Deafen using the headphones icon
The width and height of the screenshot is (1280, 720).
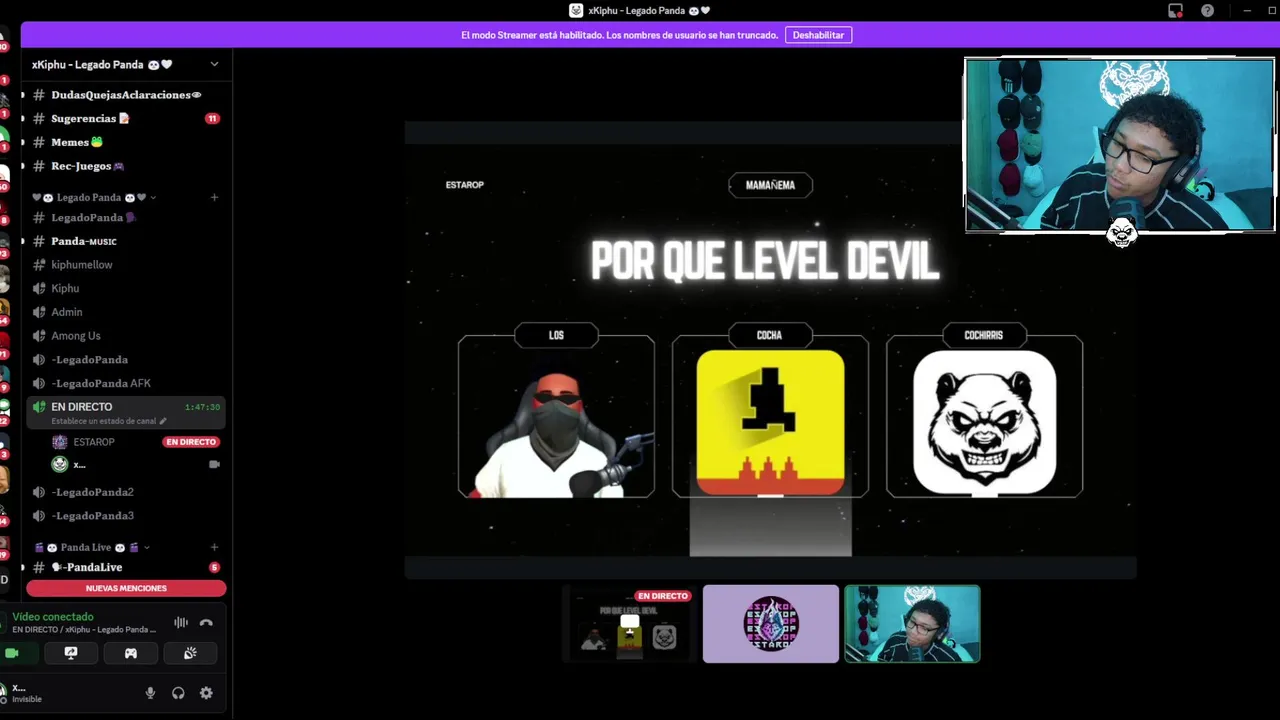click(178, 693)
